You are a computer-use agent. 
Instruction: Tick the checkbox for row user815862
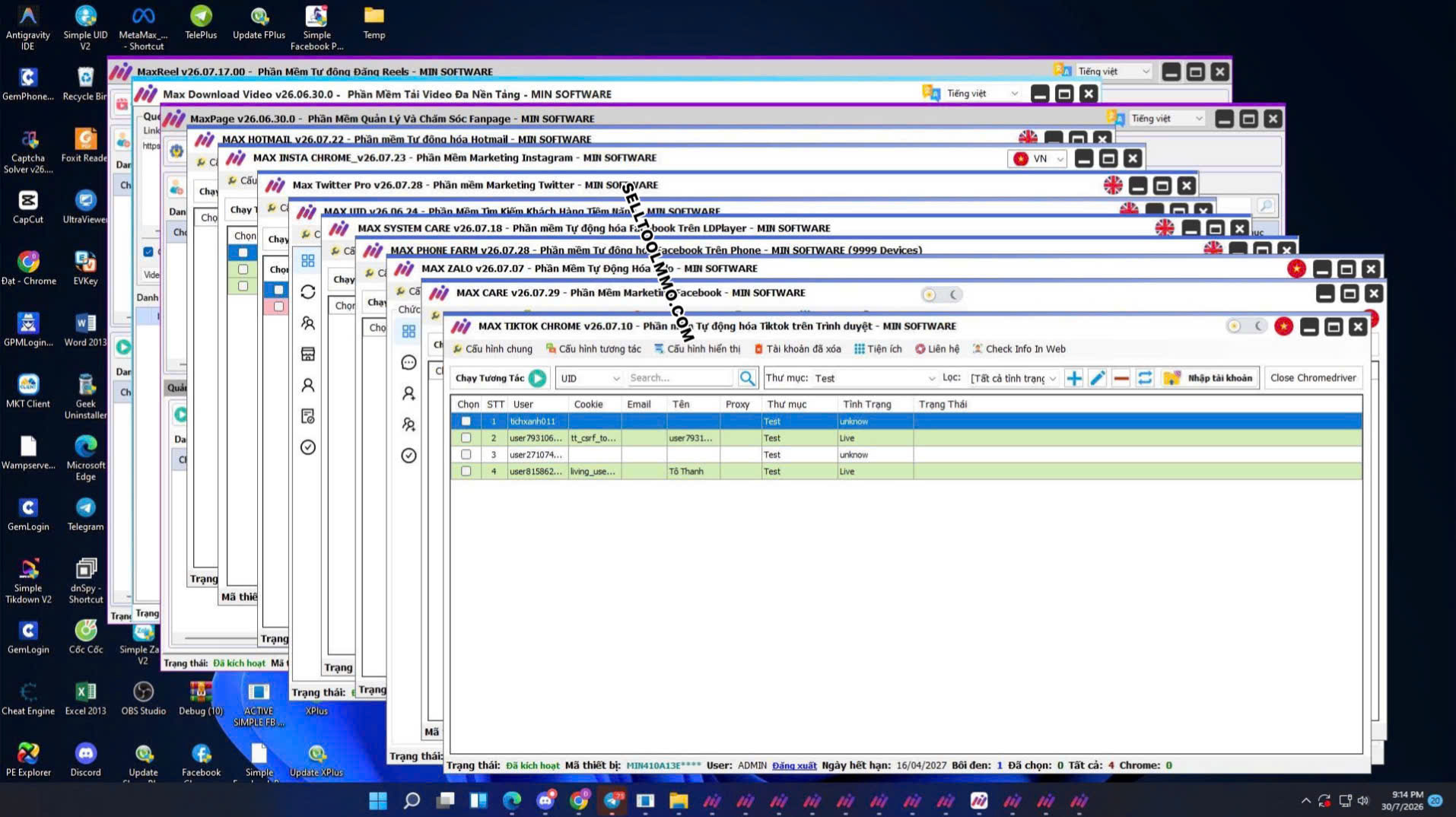tap(466, 472)
